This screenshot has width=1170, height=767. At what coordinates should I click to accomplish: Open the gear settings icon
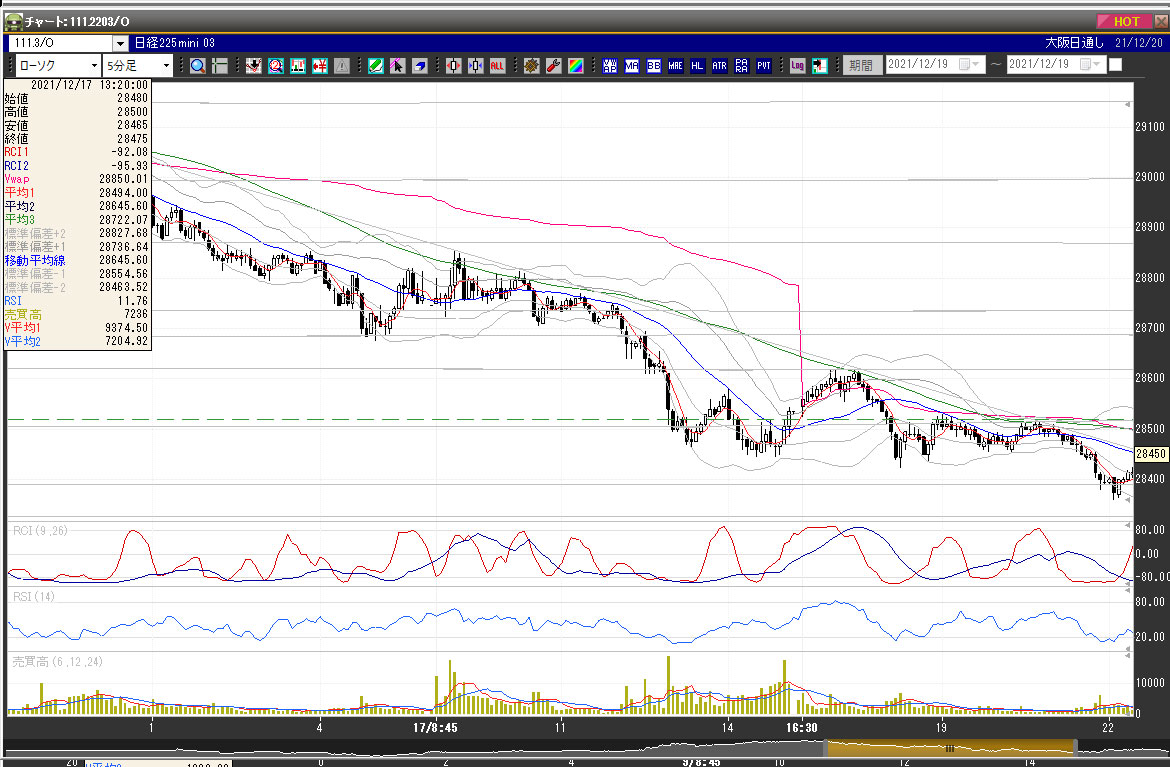pyautogui.click(x=531, y=66)
